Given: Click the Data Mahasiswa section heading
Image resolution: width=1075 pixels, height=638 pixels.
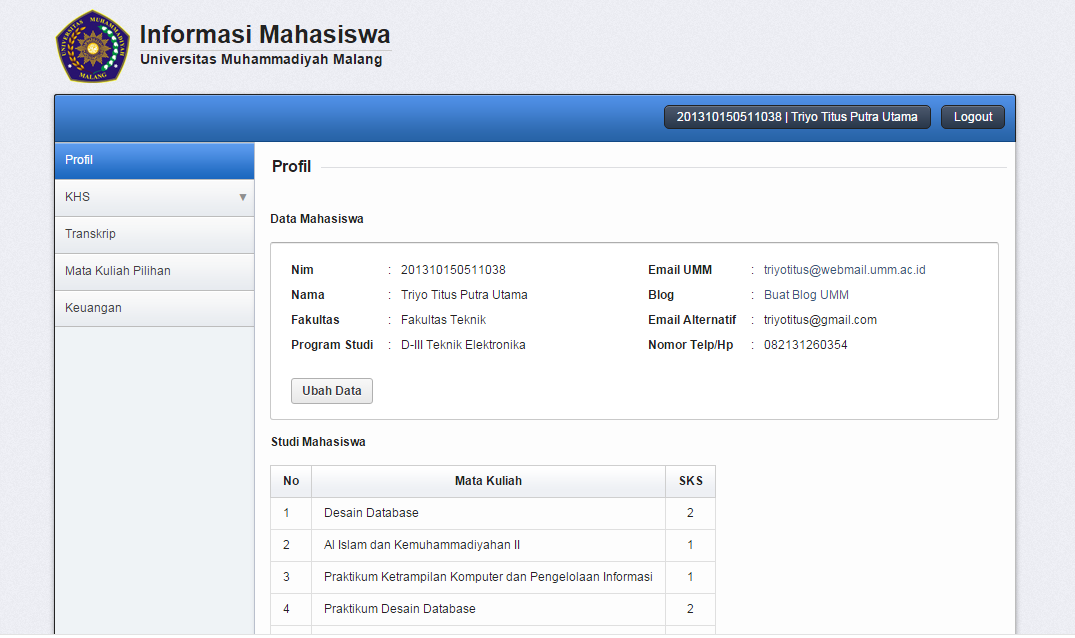Looking at the screenshot, I should [x=317, y=219].
